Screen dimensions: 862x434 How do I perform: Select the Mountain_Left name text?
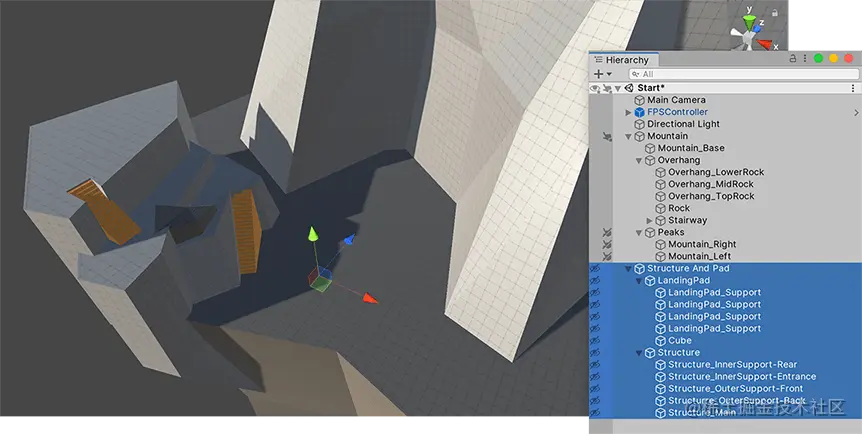[699, 256]
